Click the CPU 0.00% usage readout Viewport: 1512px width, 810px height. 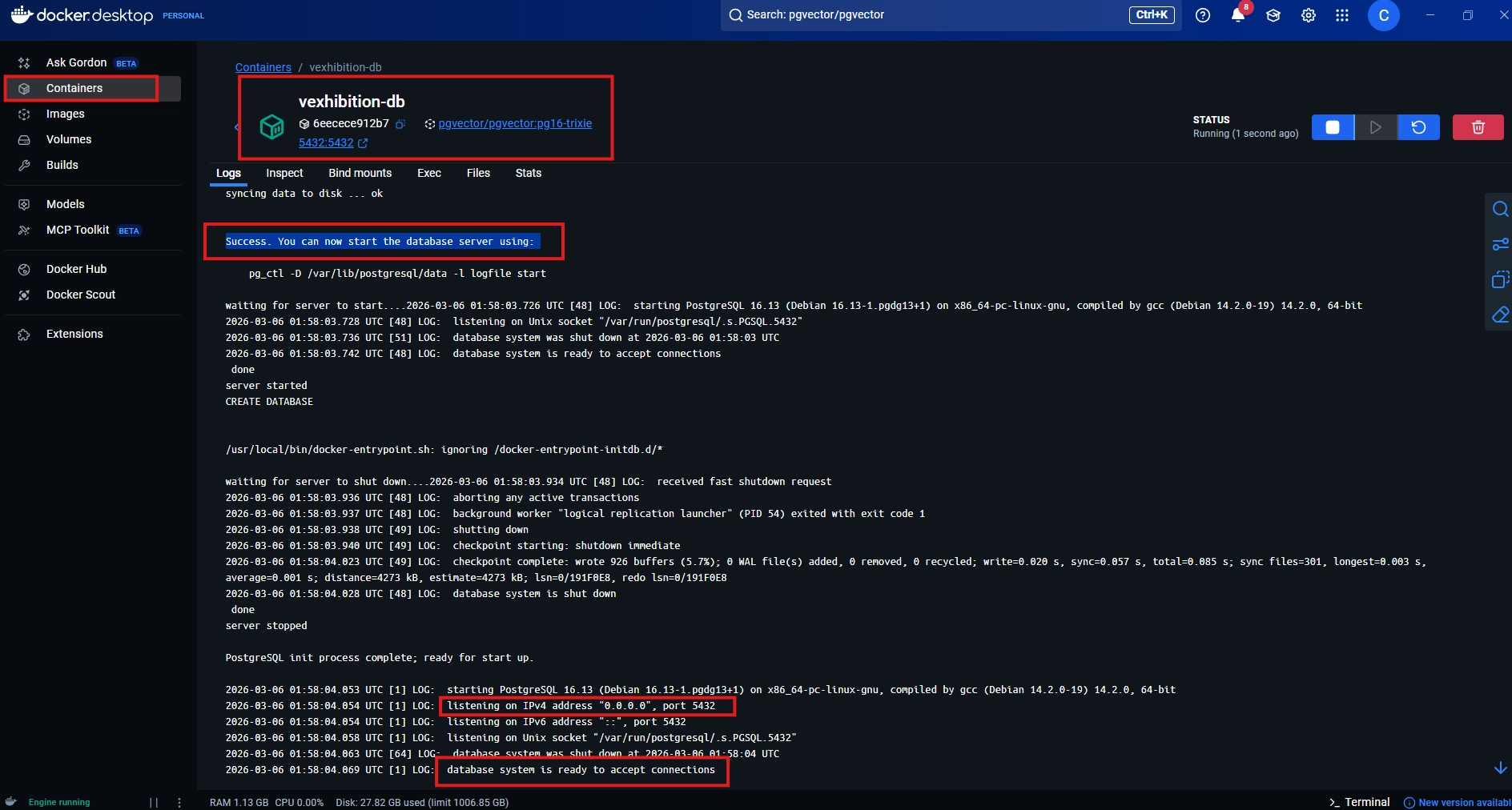coord(300,802)
